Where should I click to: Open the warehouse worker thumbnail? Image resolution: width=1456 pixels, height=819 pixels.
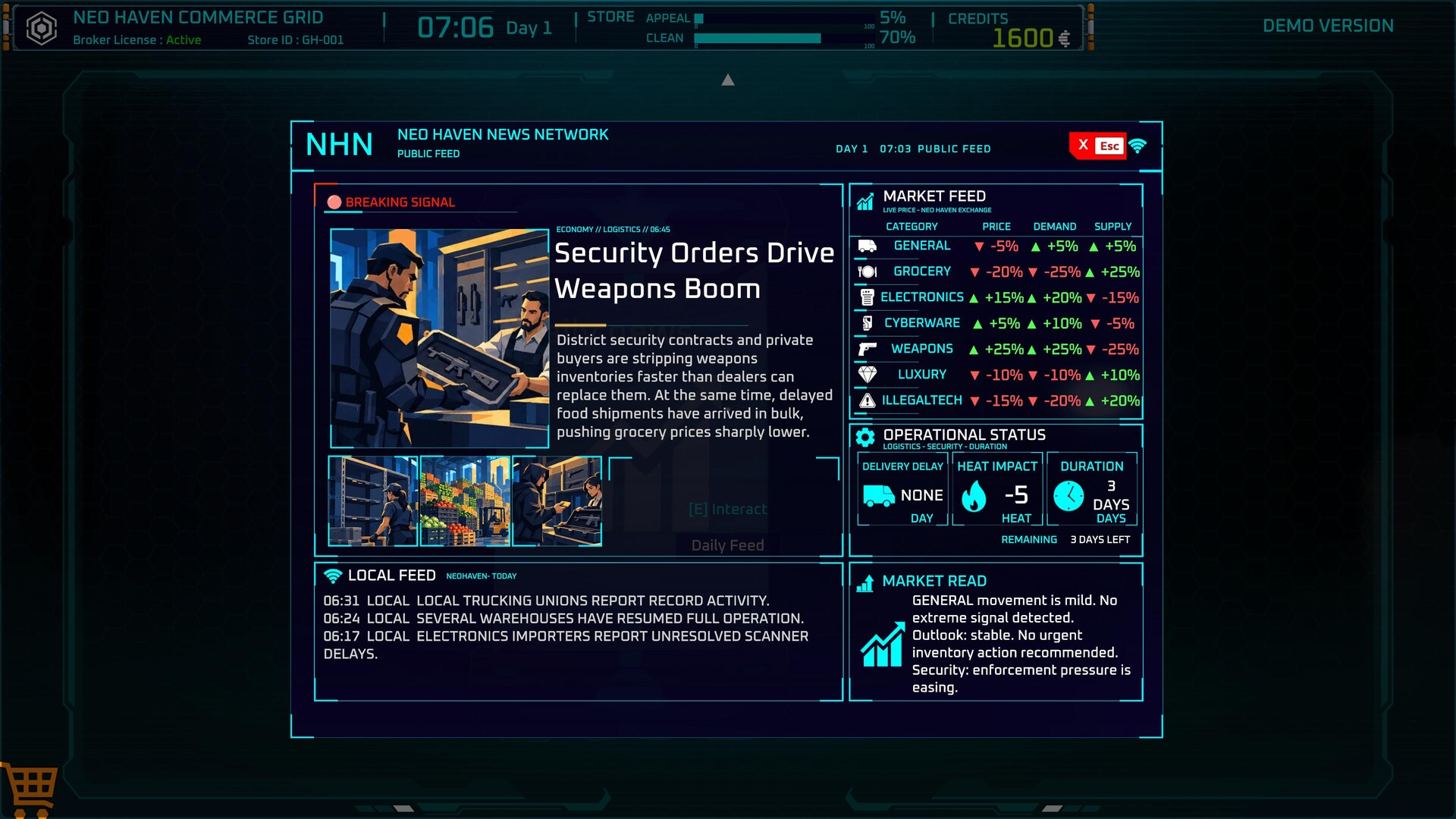373,501
